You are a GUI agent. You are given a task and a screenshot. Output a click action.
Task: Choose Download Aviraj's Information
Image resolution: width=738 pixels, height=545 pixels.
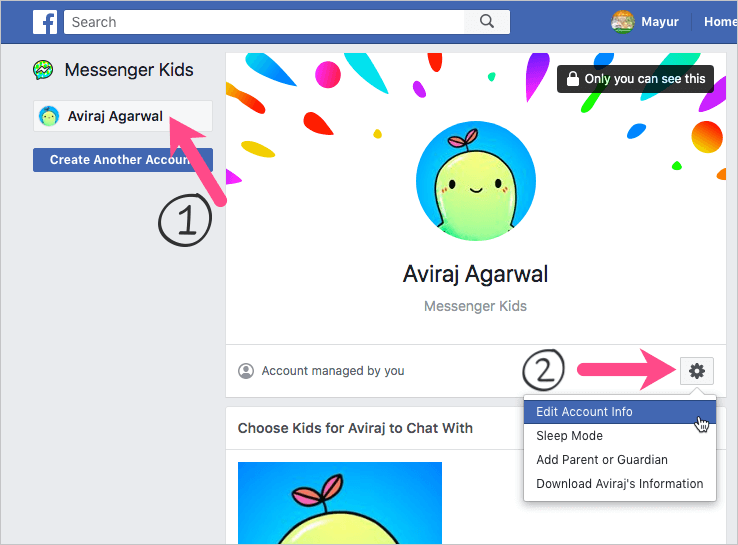pos(620,484)
